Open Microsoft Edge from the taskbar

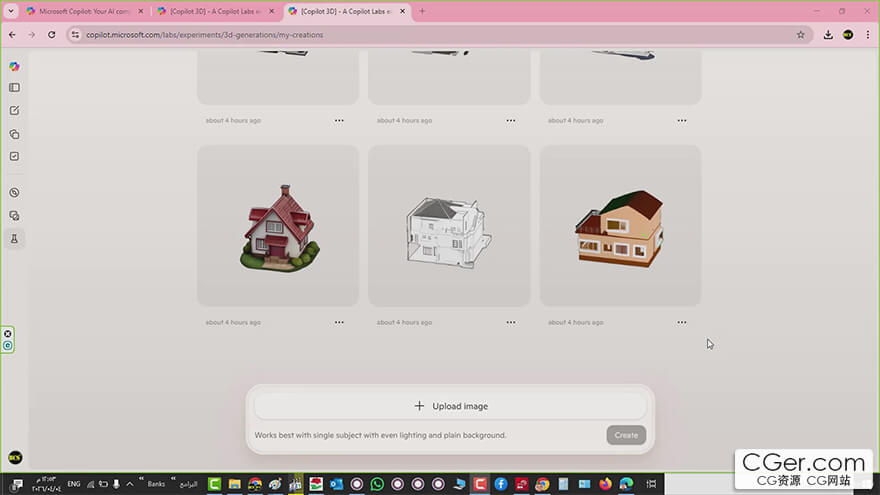click(x=626, y=484)
